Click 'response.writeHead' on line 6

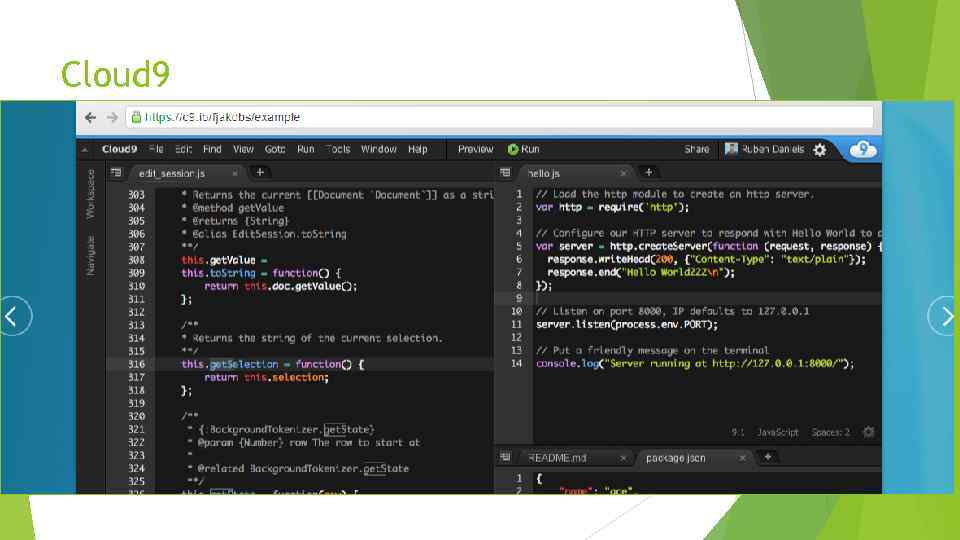pyautogui.click(x=599, y=259)
